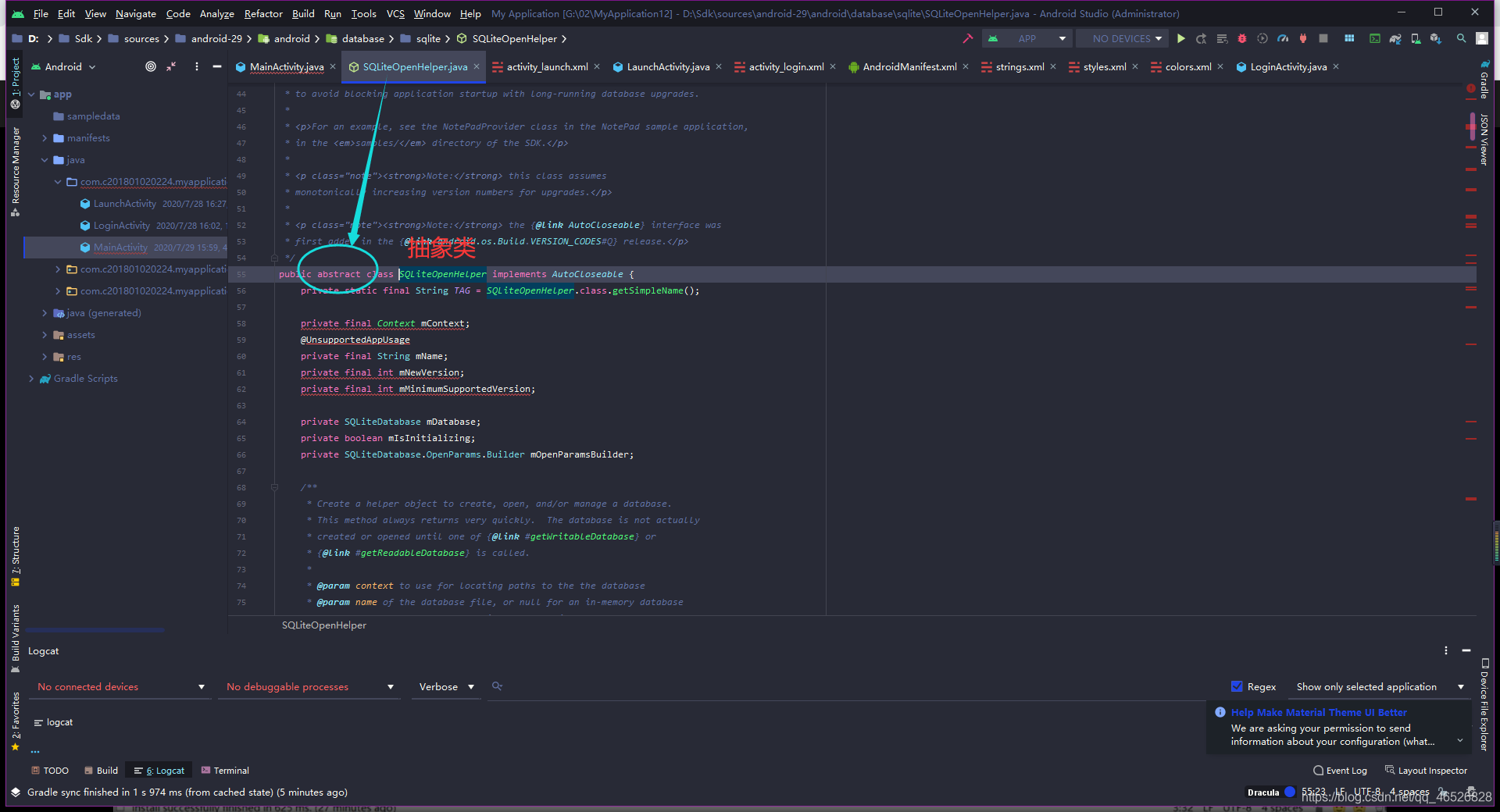1500x812 pixels.
Task: Toggle the 6: Logcat tool window button
Action: (159, 771)
